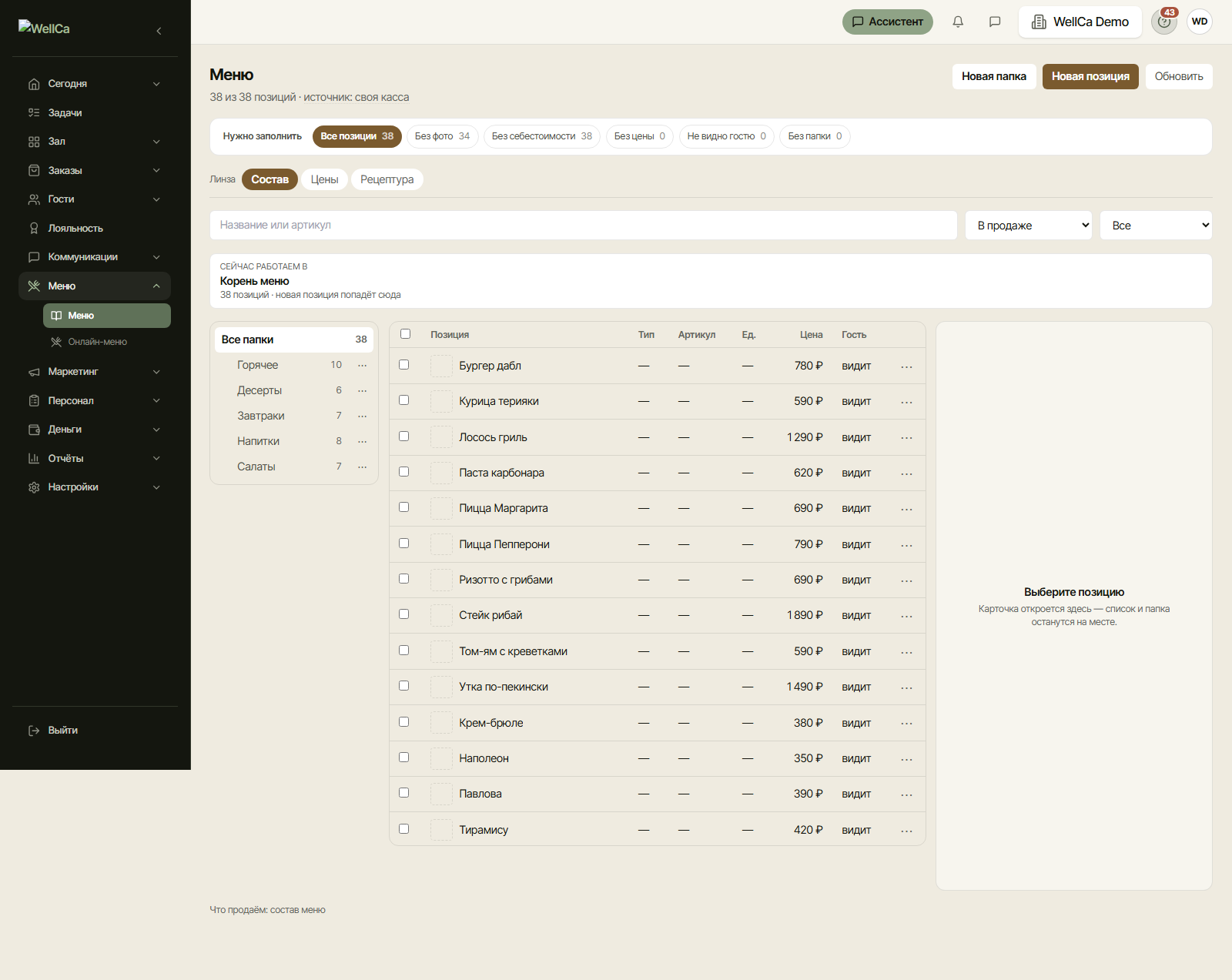Image resolution: width=1232 pixels, height=980 pixels.
Task: Open three-dot menu for Бургер дабл row
Action: pos(906,366)
